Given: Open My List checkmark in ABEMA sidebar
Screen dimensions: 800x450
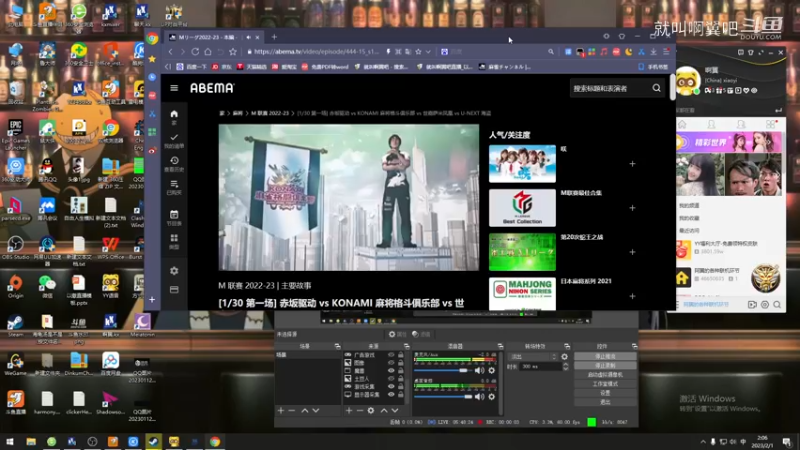Looking at the screenshot, I should tap(174, 140).
